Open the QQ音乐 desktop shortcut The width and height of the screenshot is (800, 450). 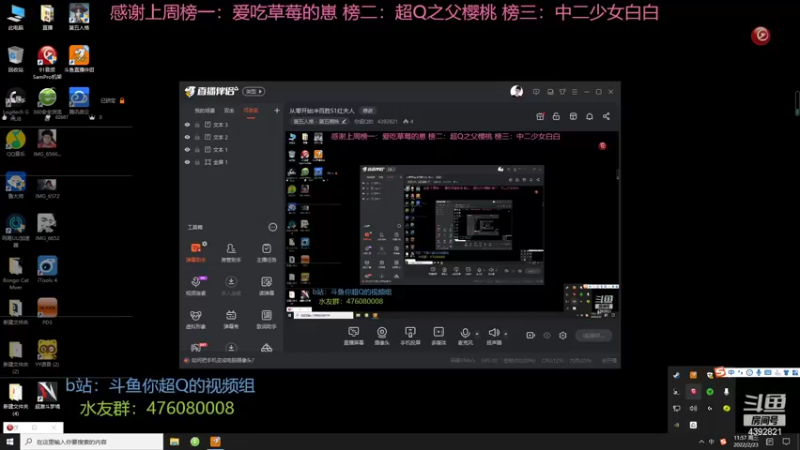coord(16,143)
